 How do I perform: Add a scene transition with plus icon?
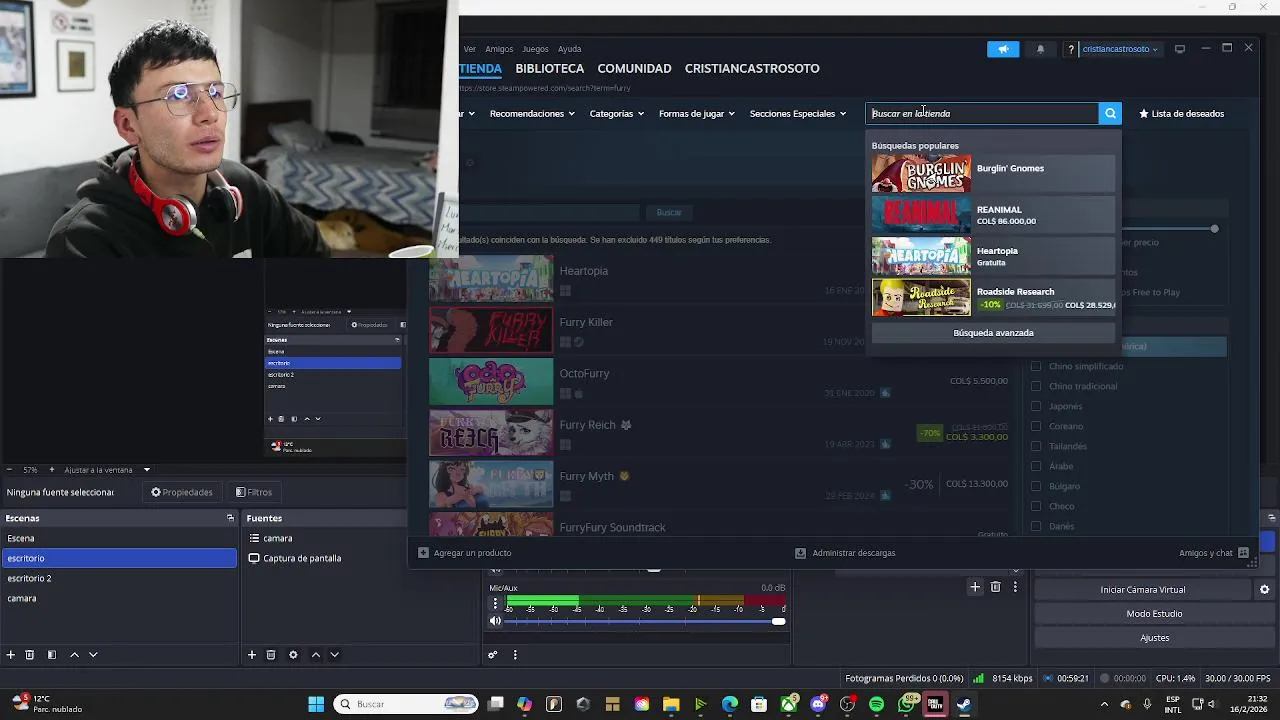(x=975, y=587)
